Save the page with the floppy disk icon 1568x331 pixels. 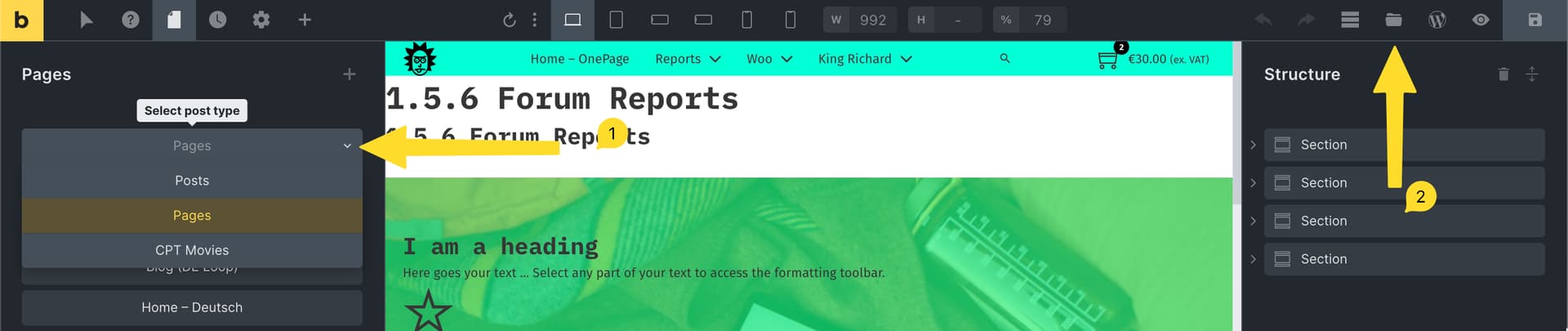[x=1535, y=20]
